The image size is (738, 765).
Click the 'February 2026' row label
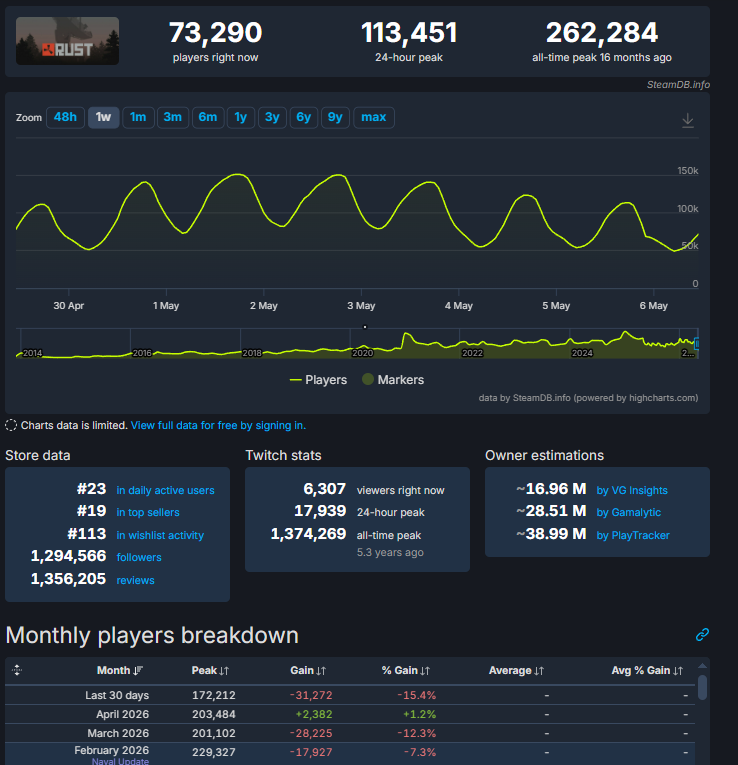click(112, 750)
